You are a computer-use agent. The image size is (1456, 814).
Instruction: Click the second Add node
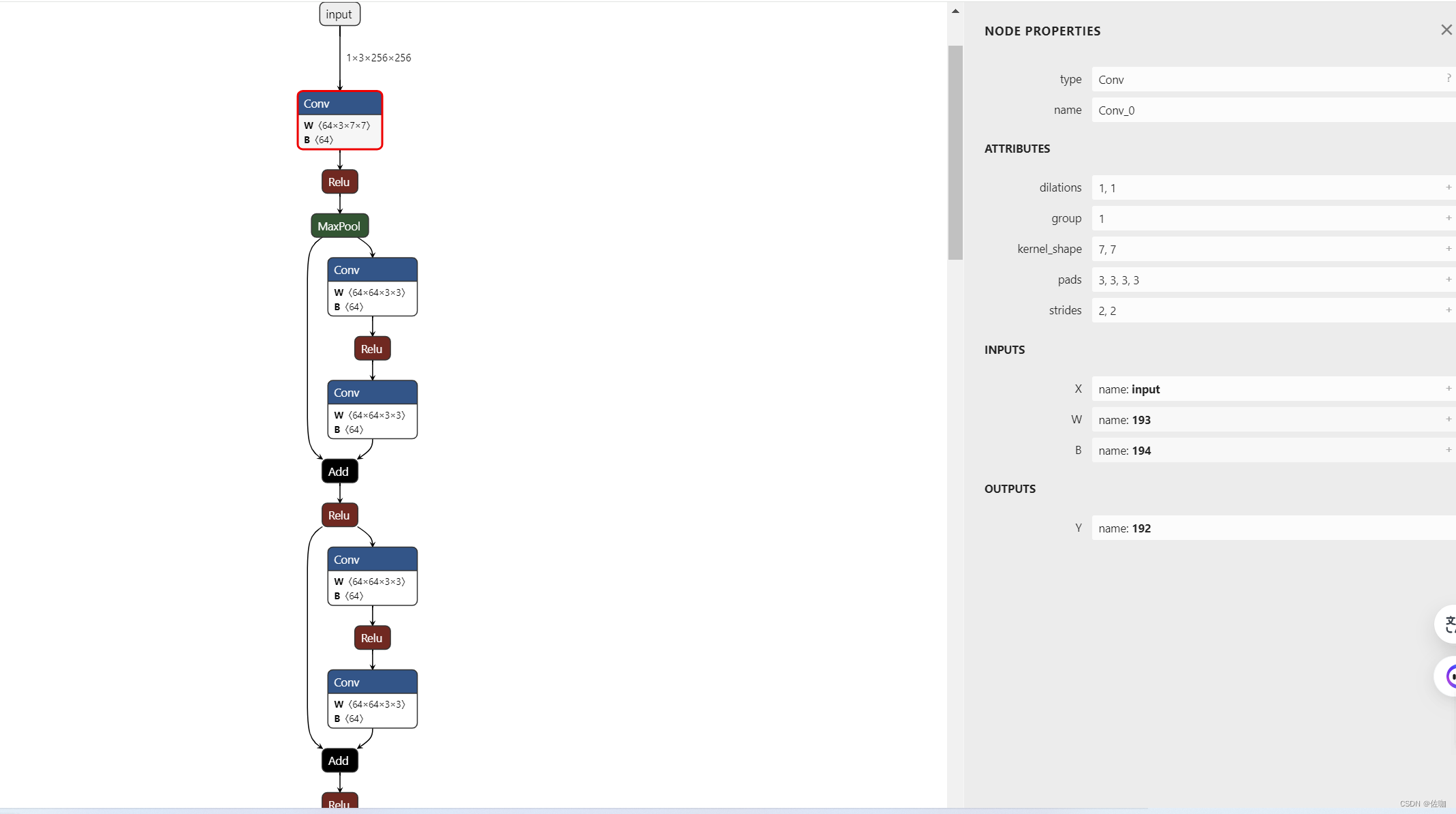point(338,761)
